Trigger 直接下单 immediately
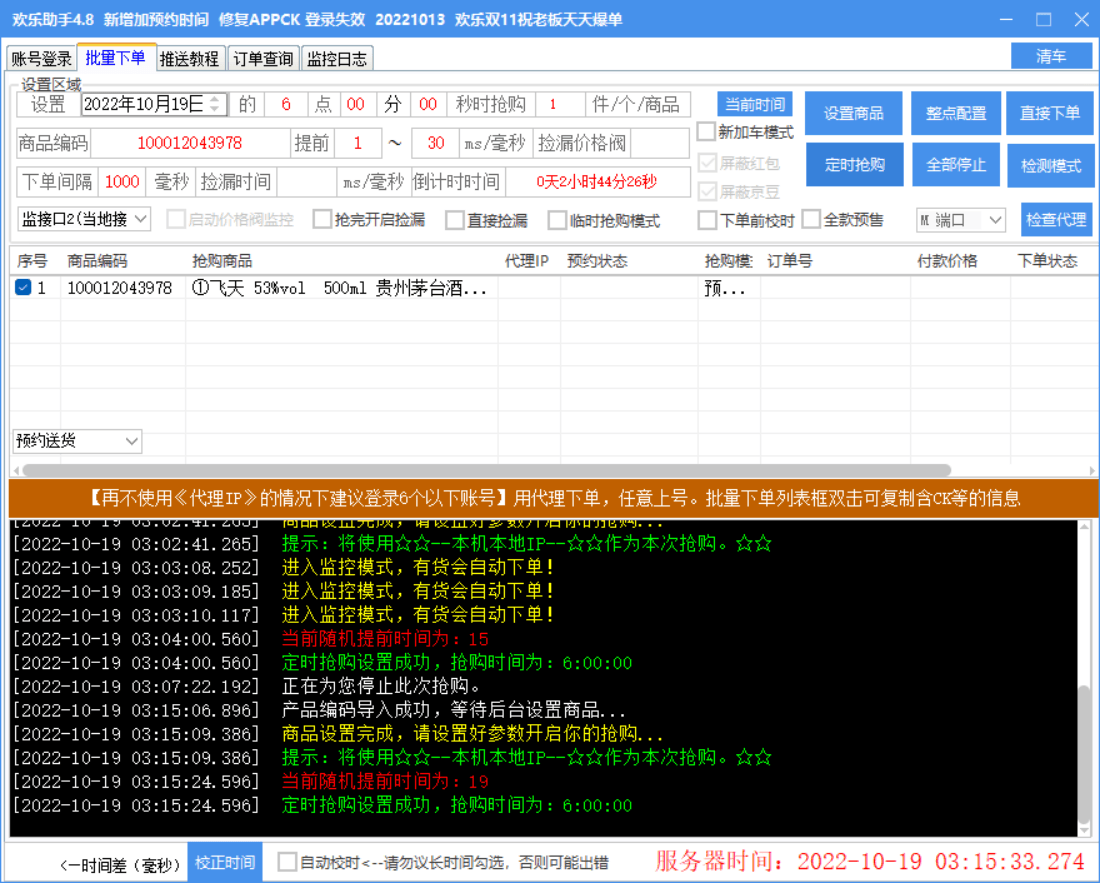 coord(1051,113)
